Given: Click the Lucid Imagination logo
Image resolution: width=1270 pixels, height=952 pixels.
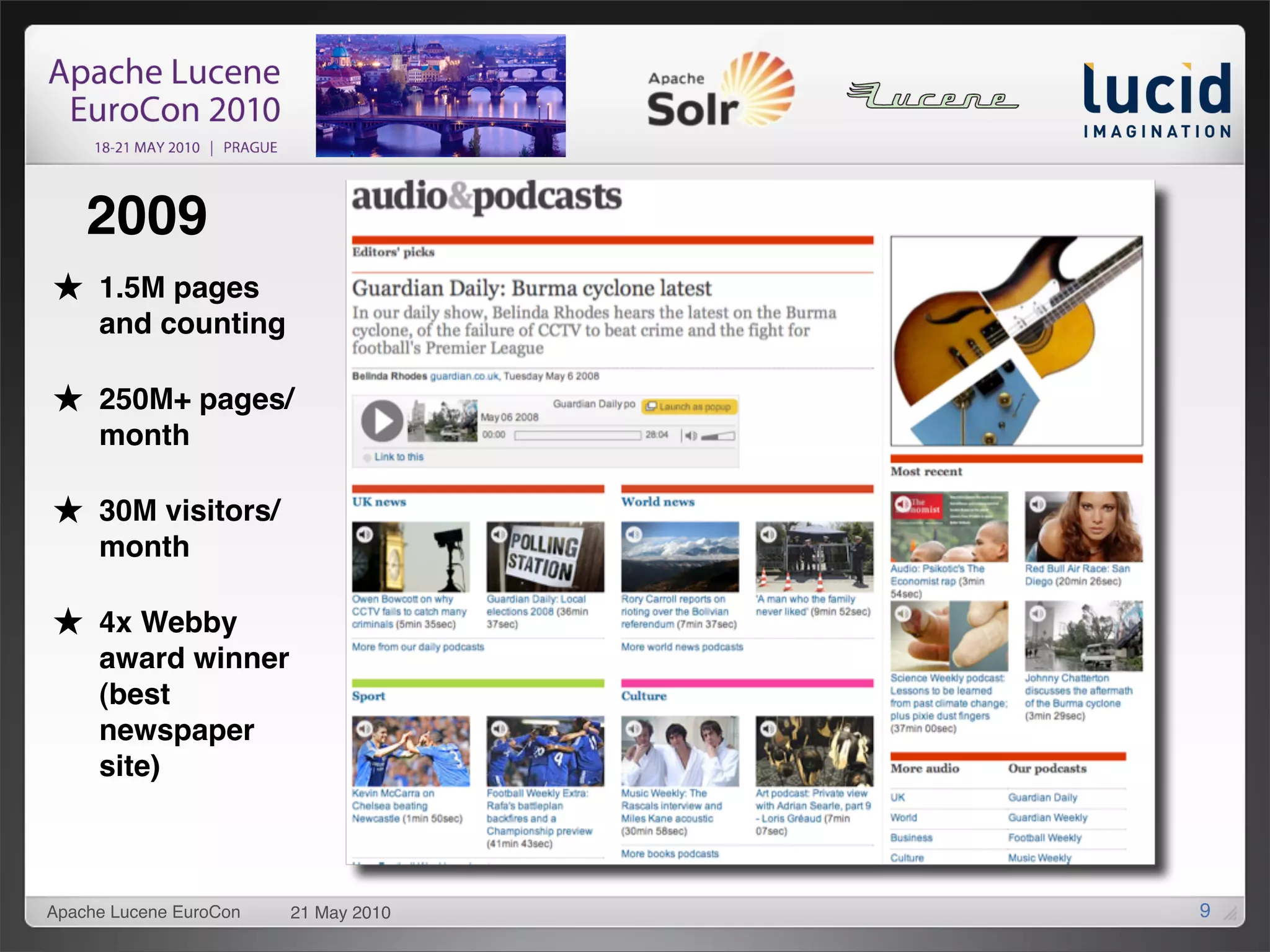Looking at the screenshot, I should click(x=1157, y=99).
